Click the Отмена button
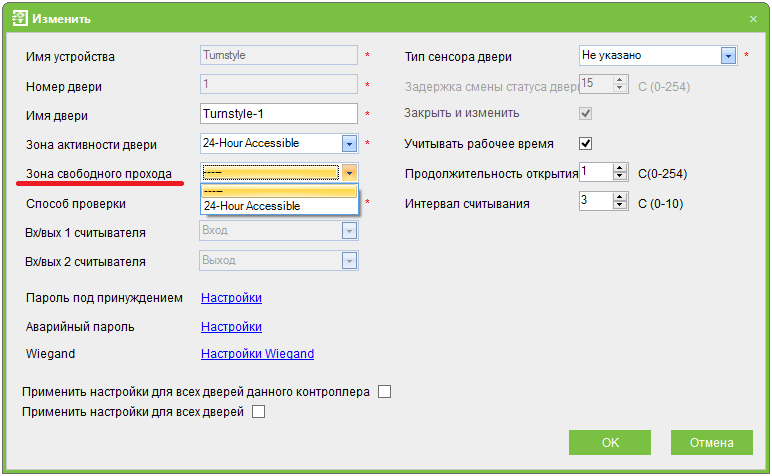The height and width of the screenshot is (476, 772). point(711,443)
